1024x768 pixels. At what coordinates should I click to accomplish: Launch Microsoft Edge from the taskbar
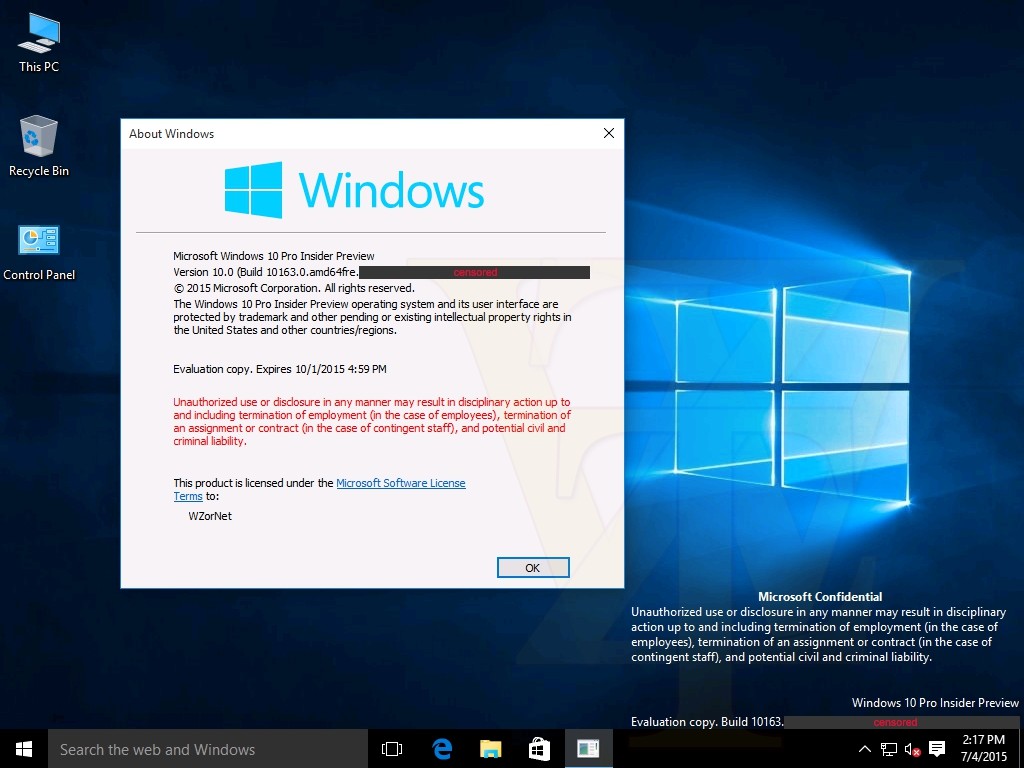click(441, 749)
